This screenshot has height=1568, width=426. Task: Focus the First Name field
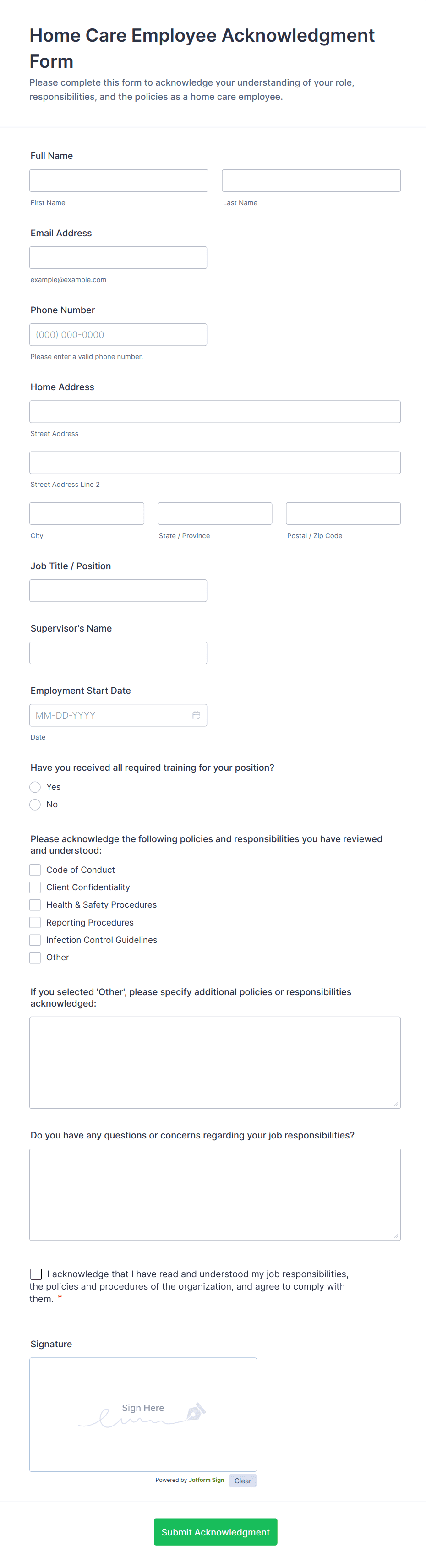tap(119, 181)
